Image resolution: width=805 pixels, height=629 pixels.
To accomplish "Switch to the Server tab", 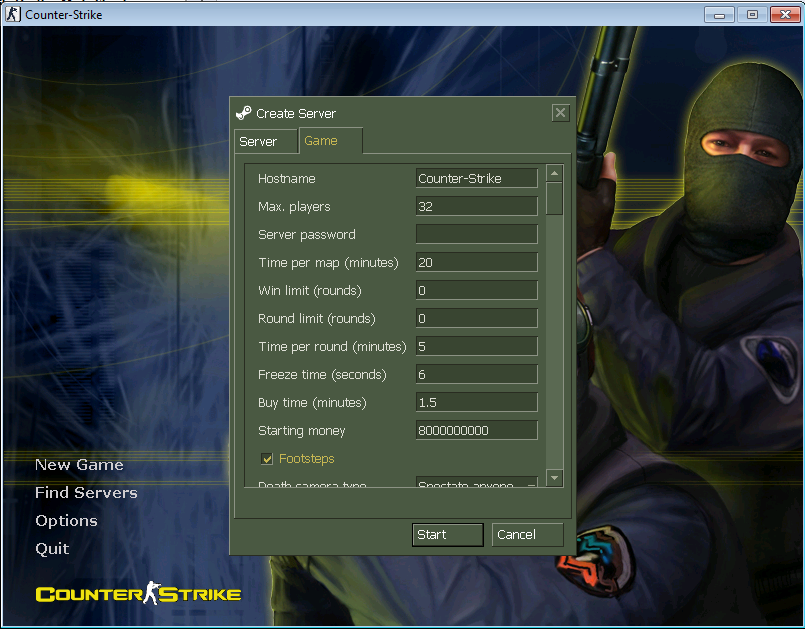I will pyautogui.click(x=265, y=141).
